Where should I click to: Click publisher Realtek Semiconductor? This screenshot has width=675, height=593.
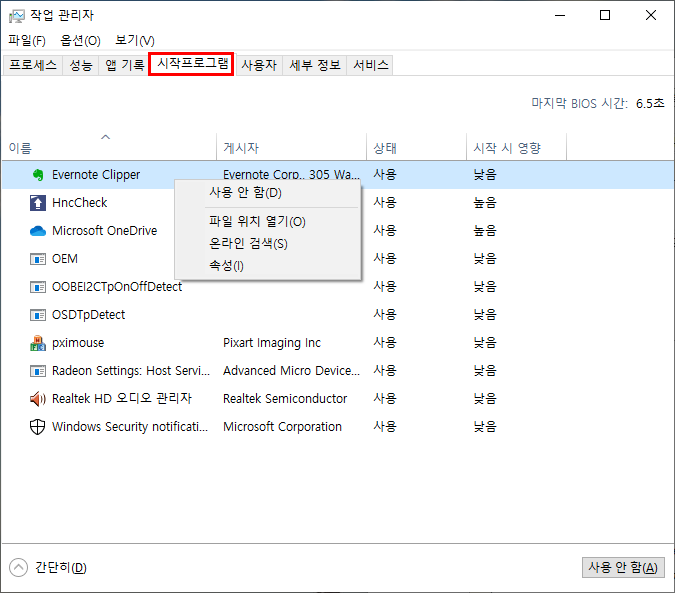pos(285,398)
